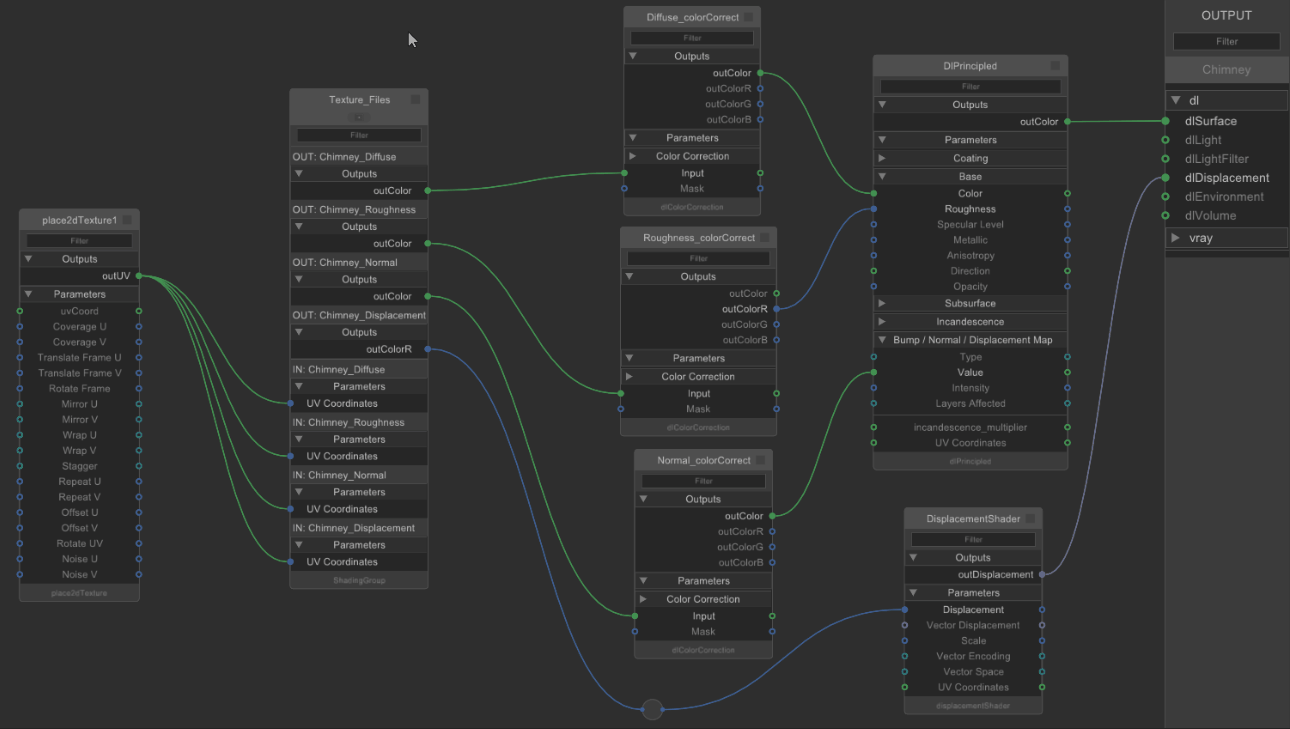1290x729 pixels.
Task: Click the Roughness input port on DlPrincipled
Action: [874, 209]
